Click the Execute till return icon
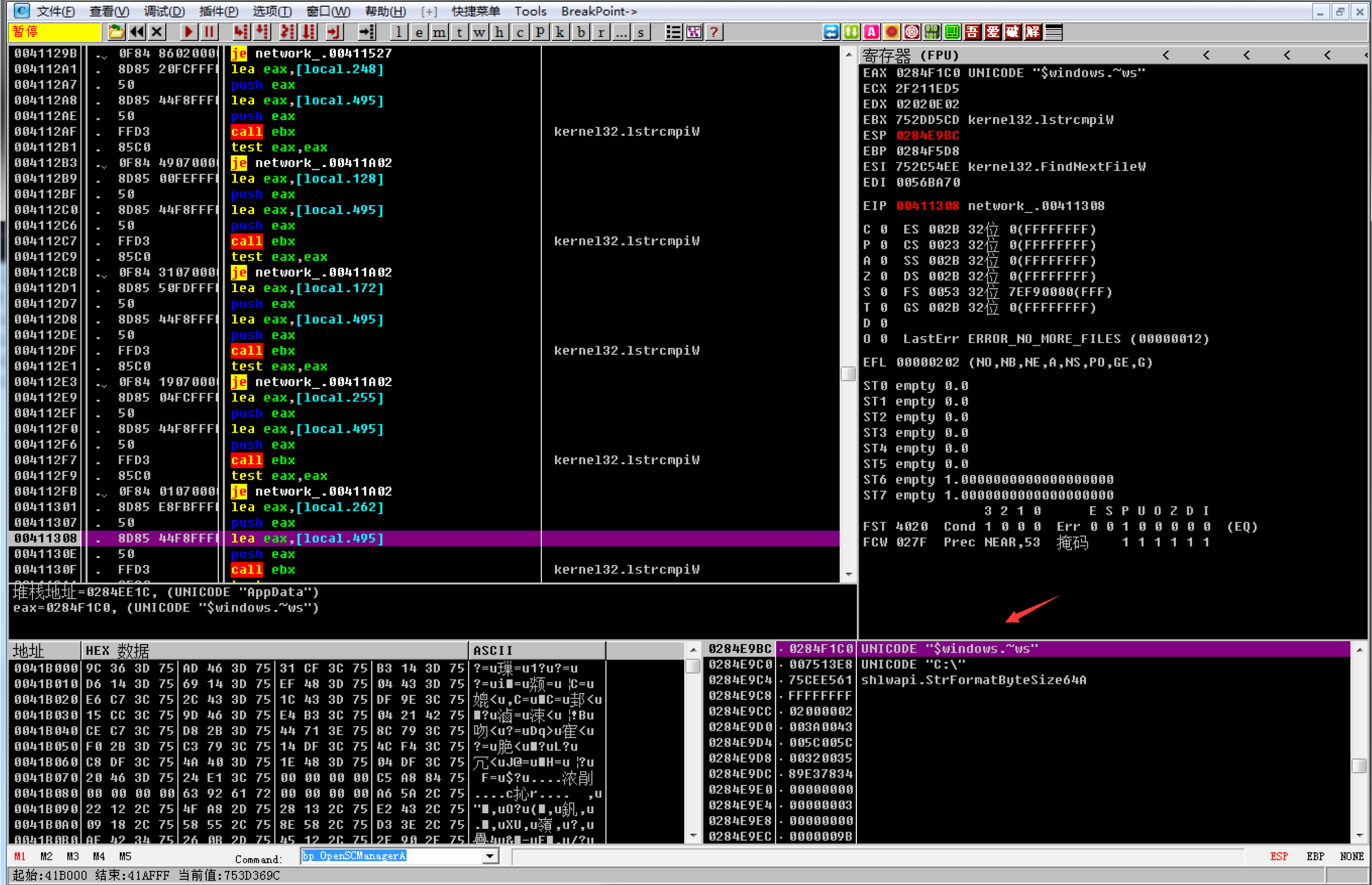 [333, 32]
